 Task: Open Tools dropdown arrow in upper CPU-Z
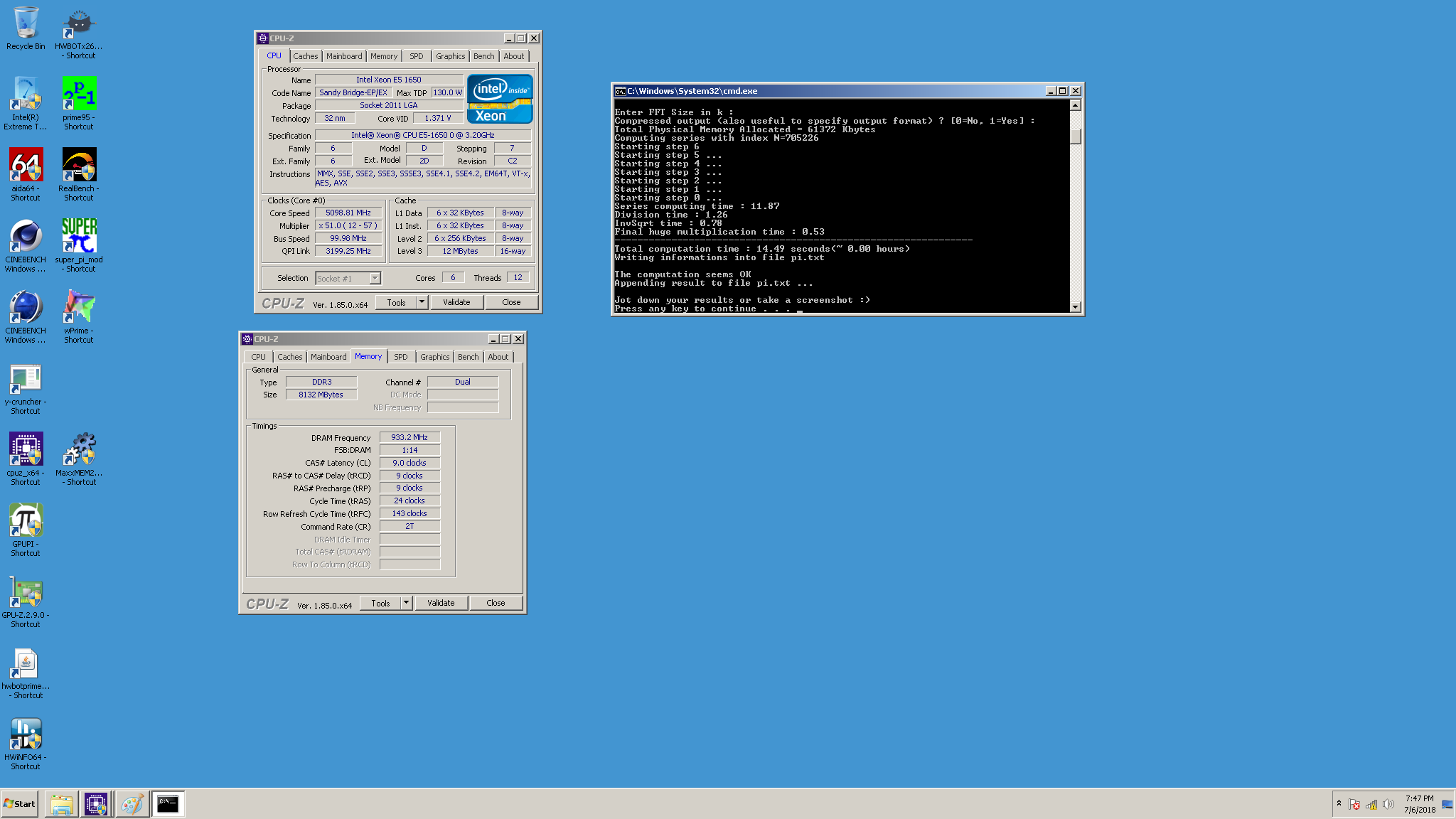click(422, 302)
